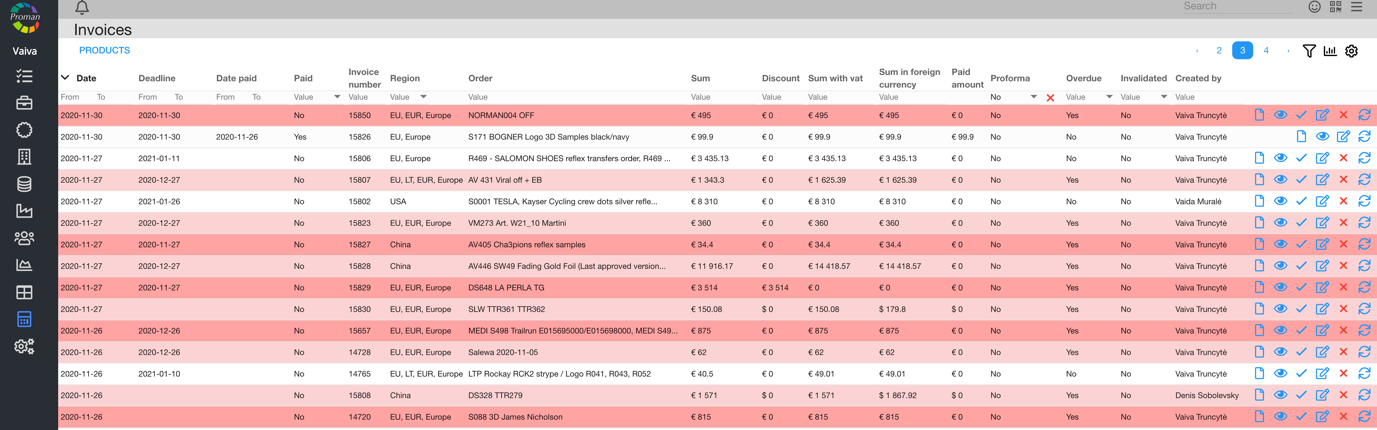The image size is (1377, 430).
Task: Edit invoice 15823 with pencil icon
Action: pyautogui.click(x=1322, y=223)
